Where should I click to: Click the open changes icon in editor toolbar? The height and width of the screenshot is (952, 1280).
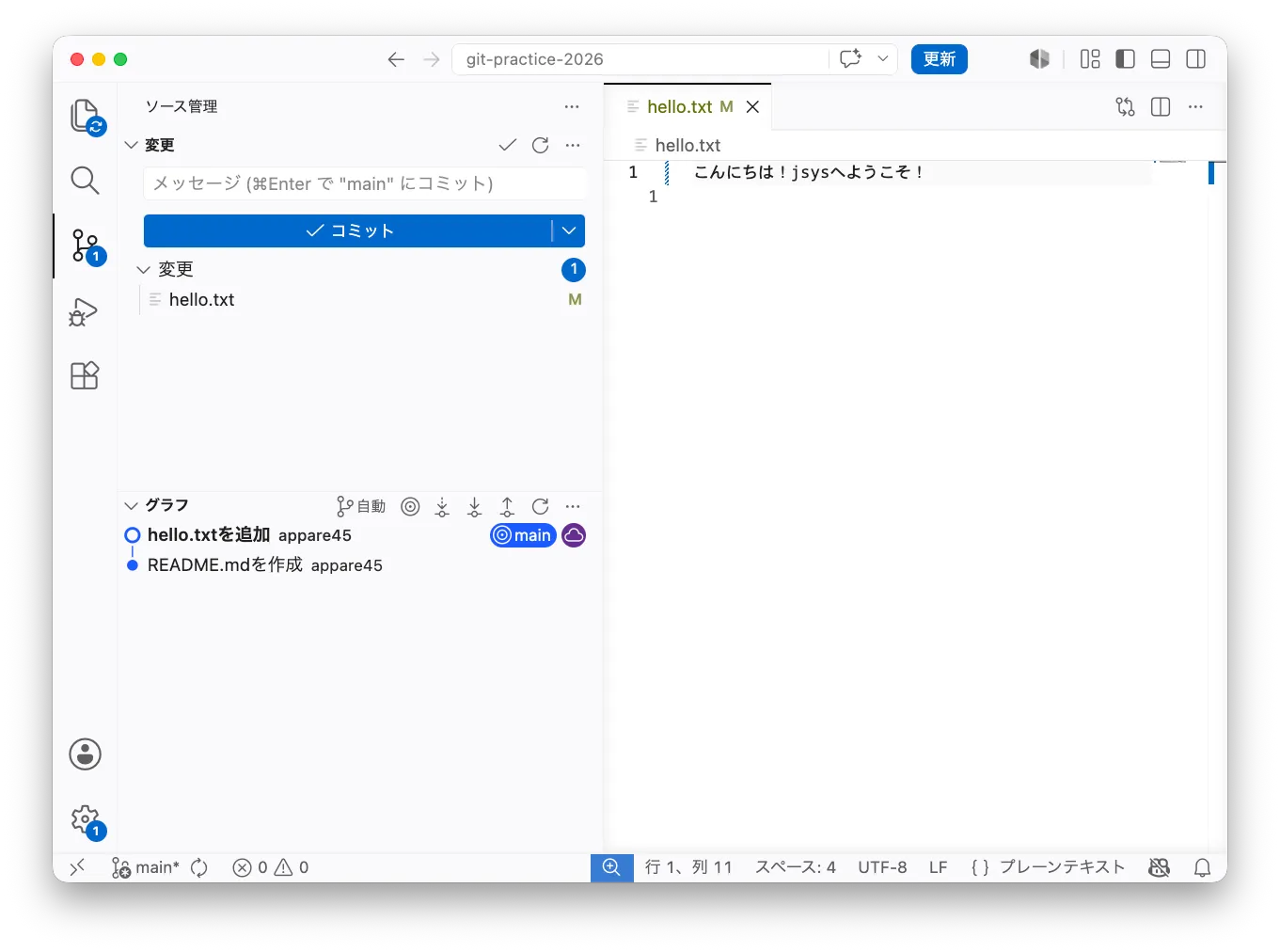click(x=1125, y=107)
